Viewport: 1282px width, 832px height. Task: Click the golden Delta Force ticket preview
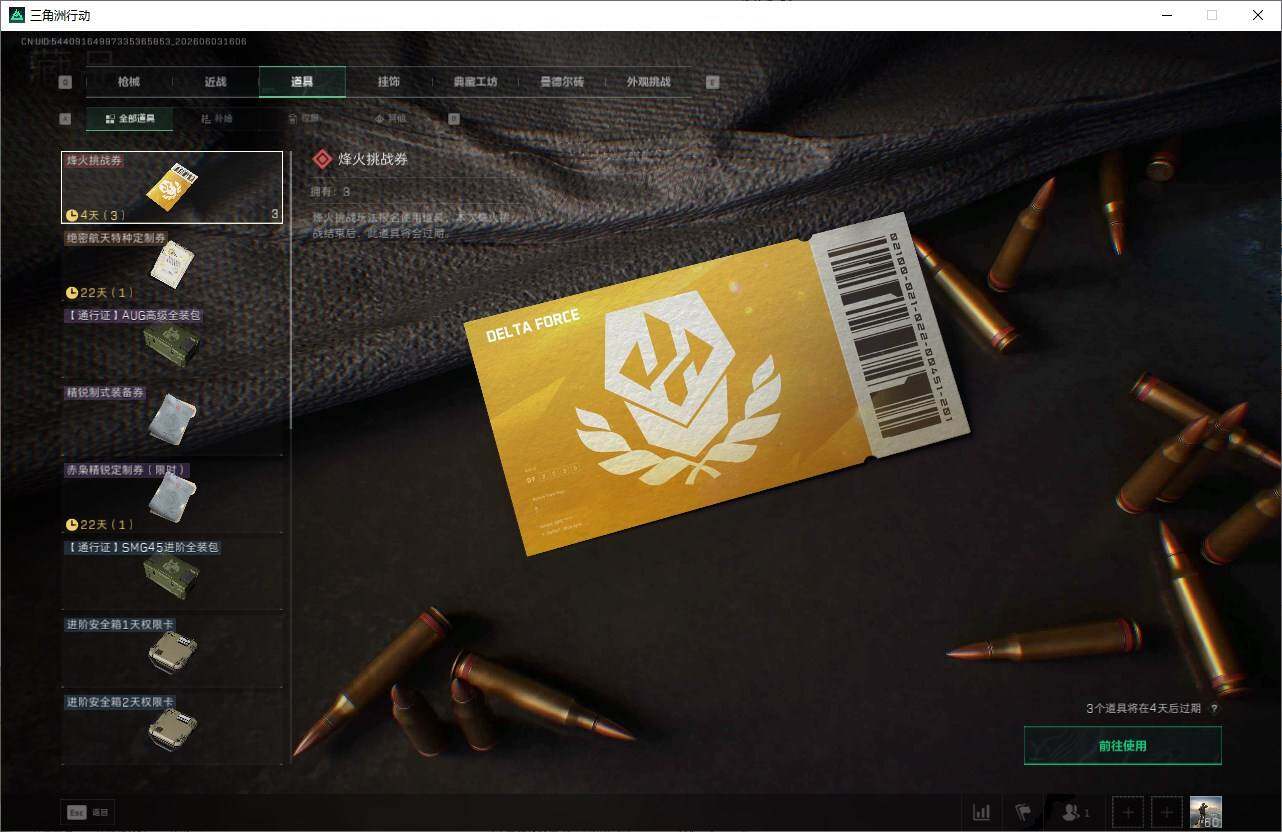[x=718, y=382]
